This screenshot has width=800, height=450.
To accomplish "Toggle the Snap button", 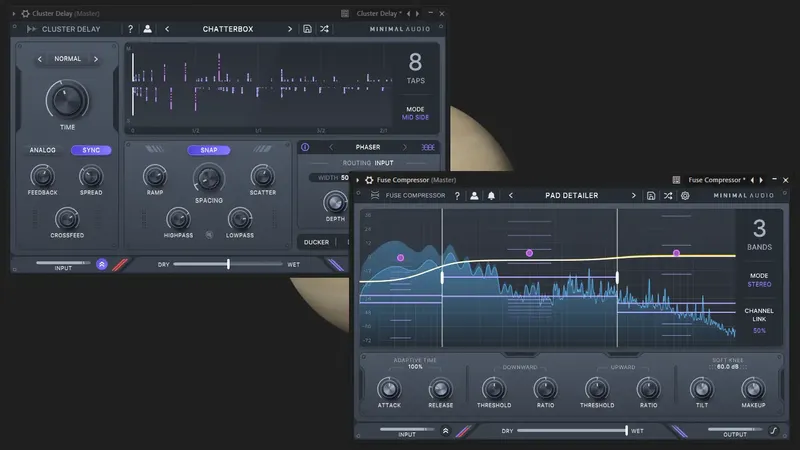I will (x=209, y=150).
